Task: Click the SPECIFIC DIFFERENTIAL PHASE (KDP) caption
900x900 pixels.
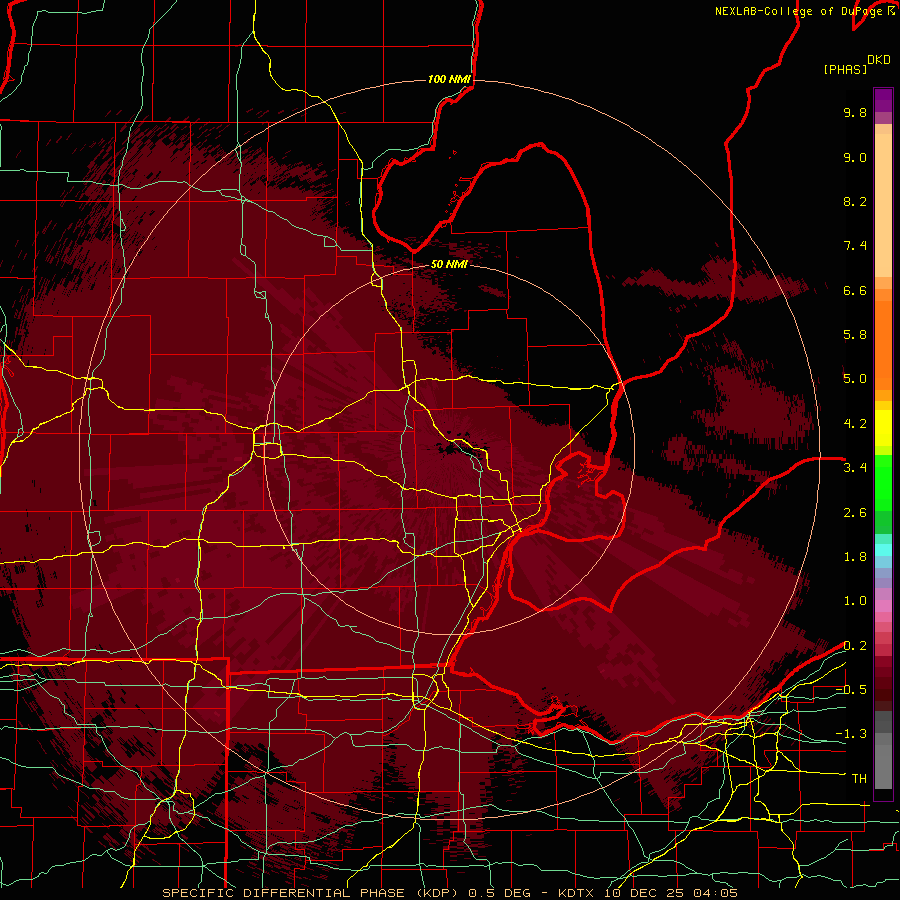Action: [x=312, y=893]
